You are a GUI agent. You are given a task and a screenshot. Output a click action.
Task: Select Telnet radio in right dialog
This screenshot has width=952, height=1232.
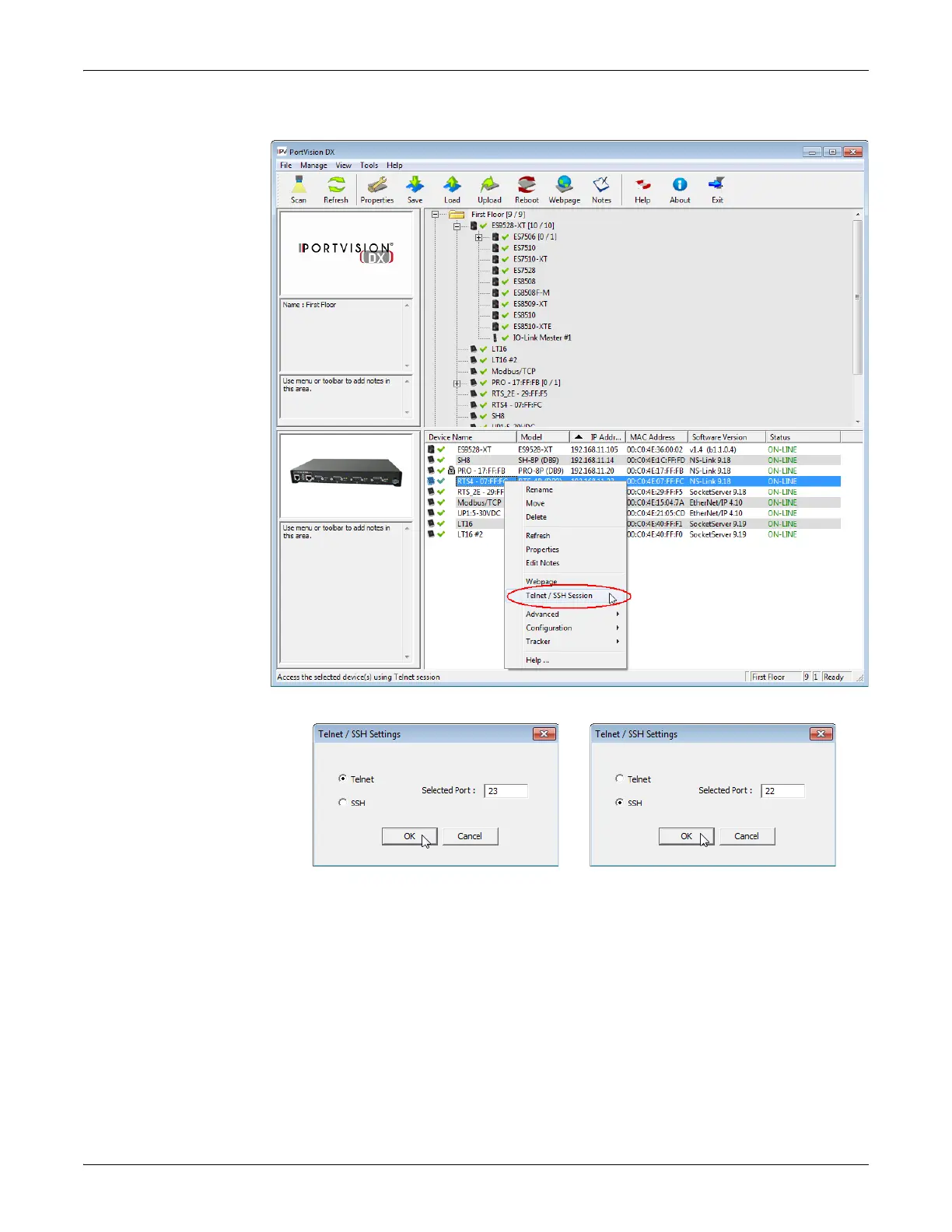[619, 779]
